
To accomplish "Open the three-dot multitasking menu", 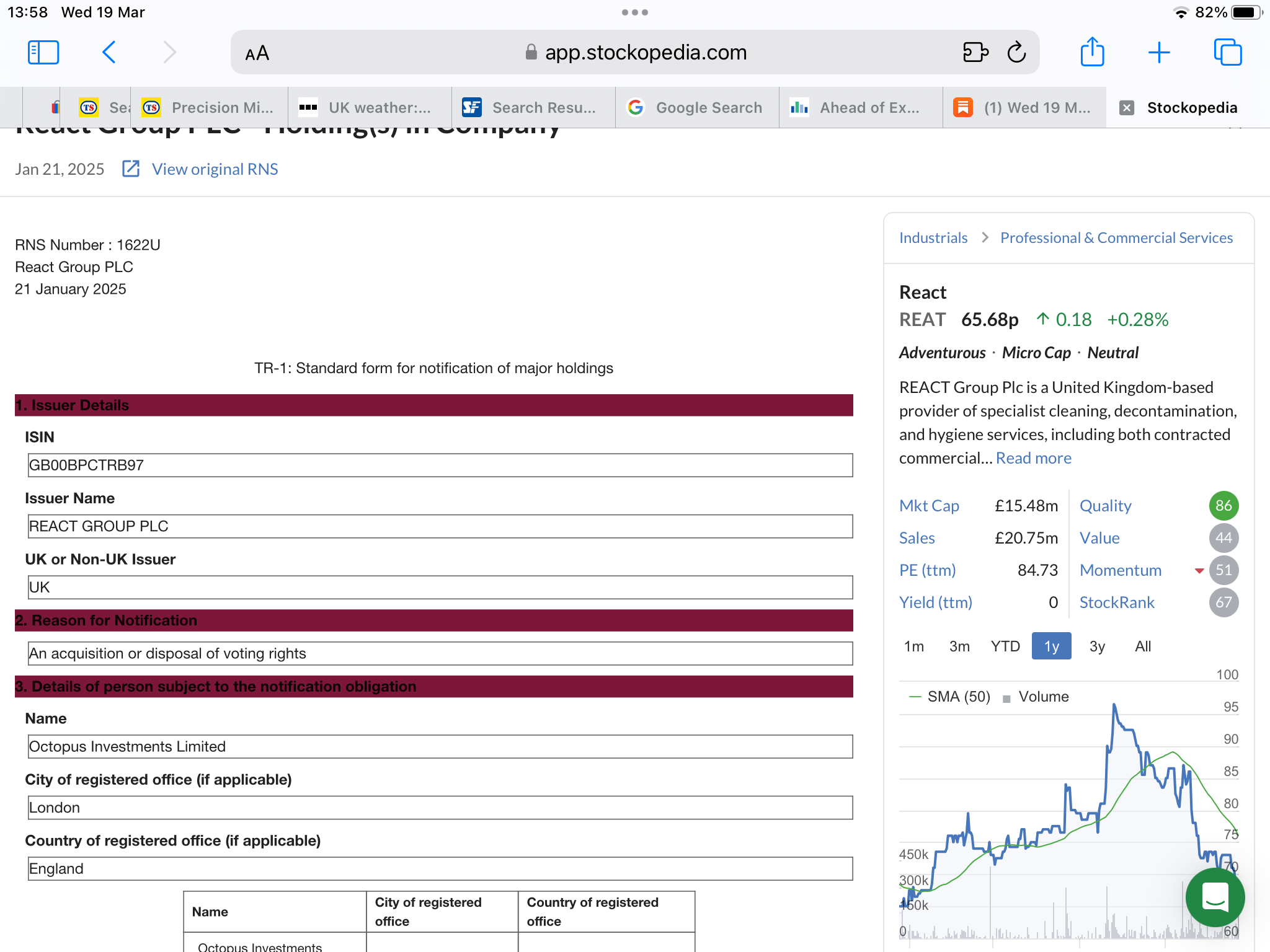I will [635, 12].
